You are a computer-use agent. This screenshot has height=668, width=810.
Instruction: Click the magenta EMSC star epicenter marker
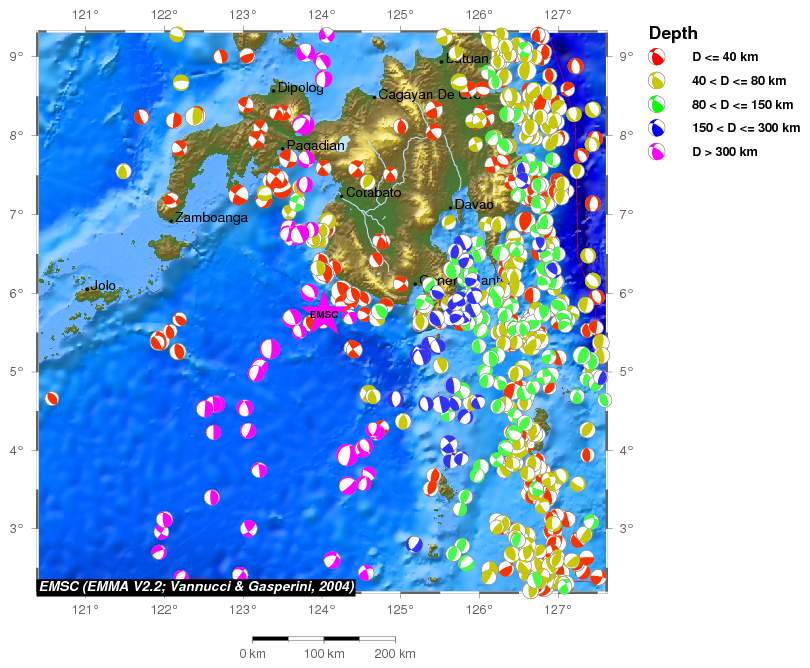coord(324,313)
